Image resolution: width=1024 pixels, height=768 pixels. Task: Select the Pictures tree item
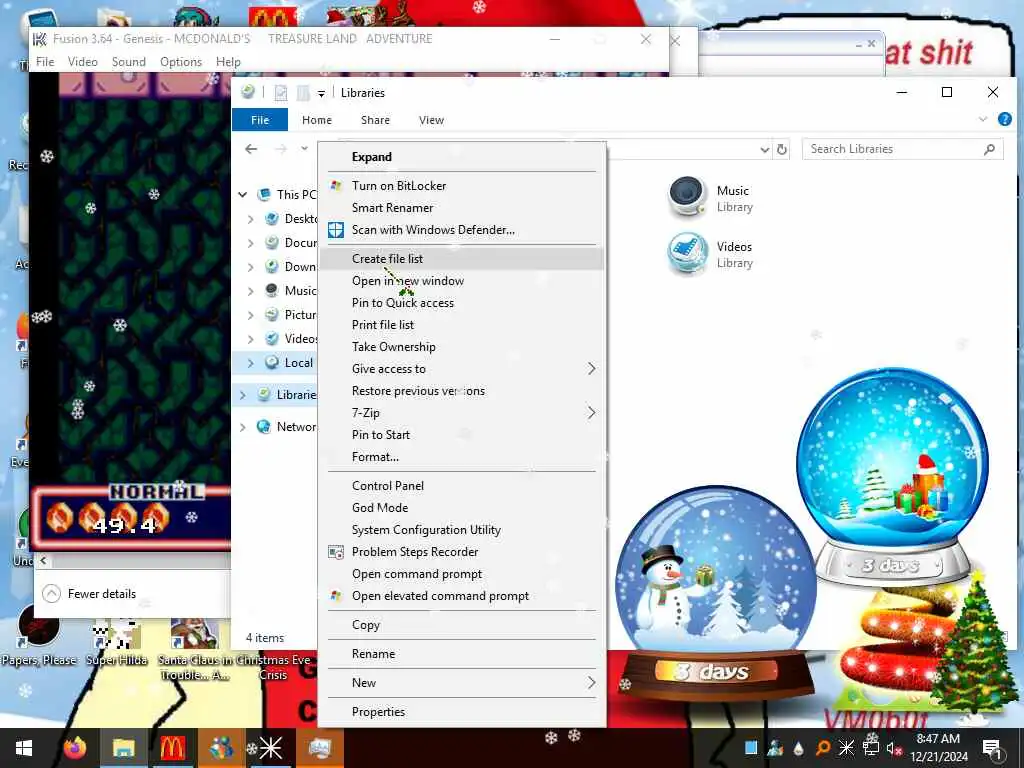coord(293,315)
